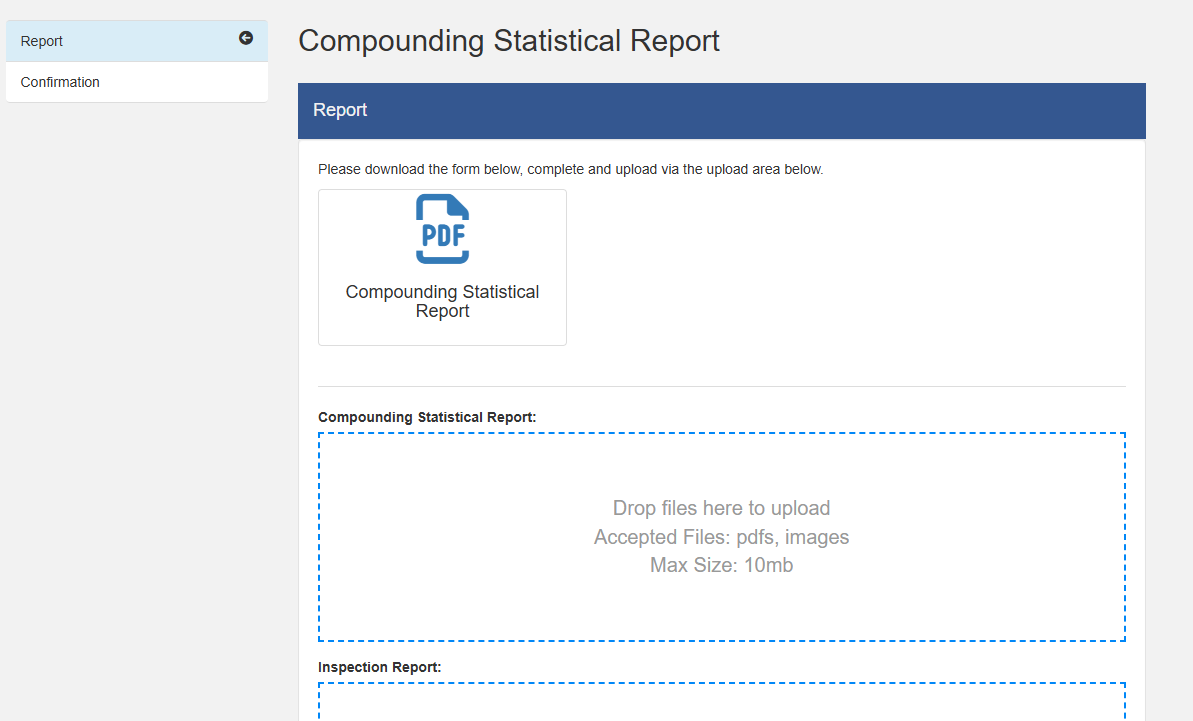Download via the Compounding Statistical Report card caption
Screen dimensions: 1193x721
442,301
